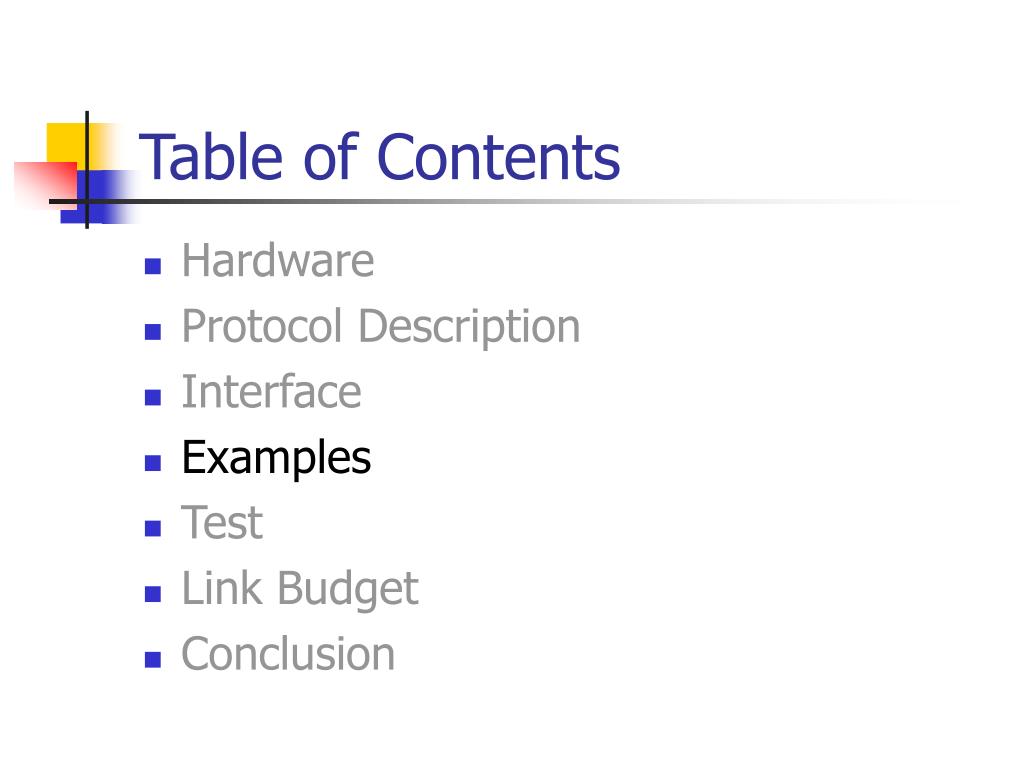Click the Hardware bullet item
The image size is (1024, 768).
[x=278, y=261]
